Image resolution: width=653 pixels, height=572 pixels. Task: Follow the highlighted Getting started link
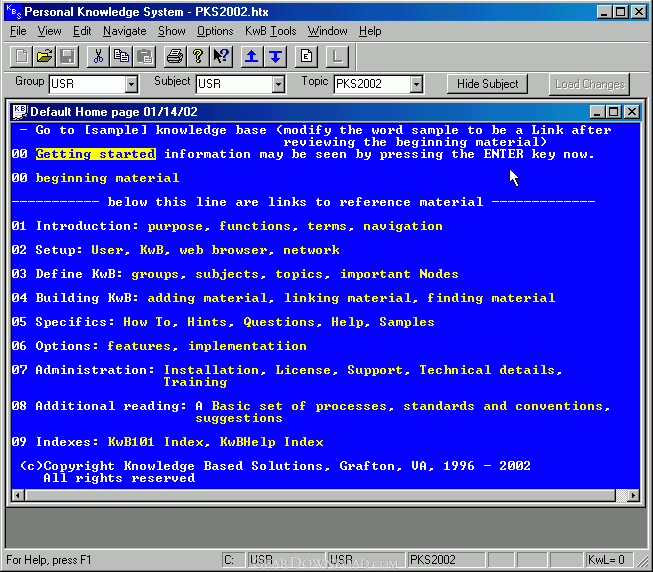pyautogui.click(x=96, y=154)
